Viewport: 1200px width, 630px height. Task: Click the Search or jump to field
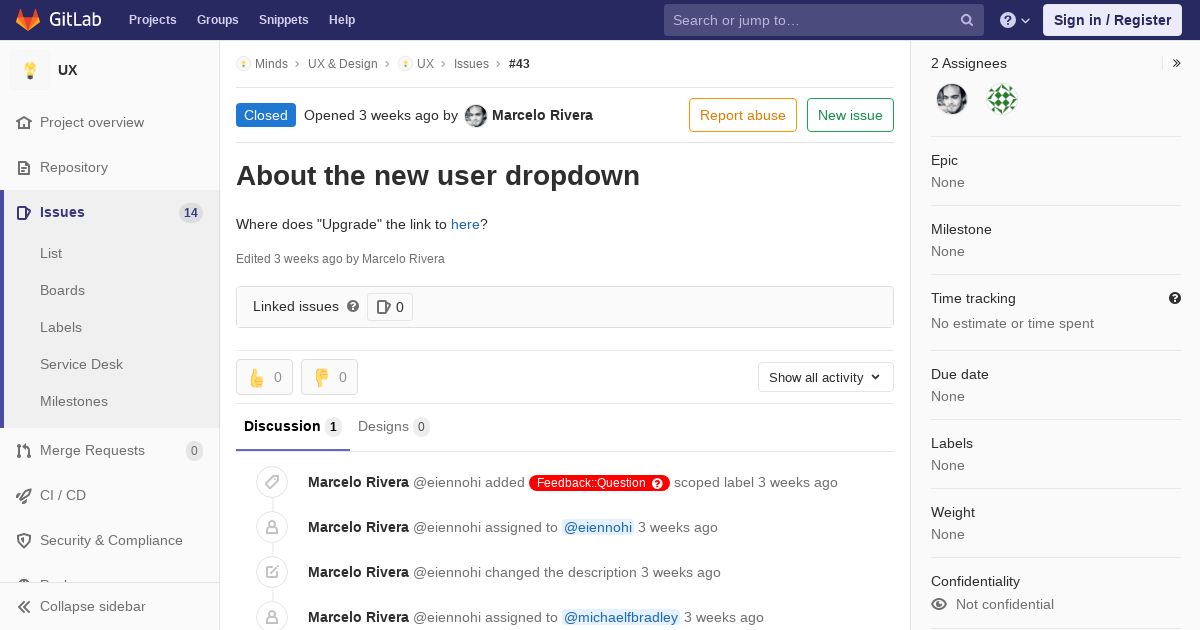click(810, 20)
